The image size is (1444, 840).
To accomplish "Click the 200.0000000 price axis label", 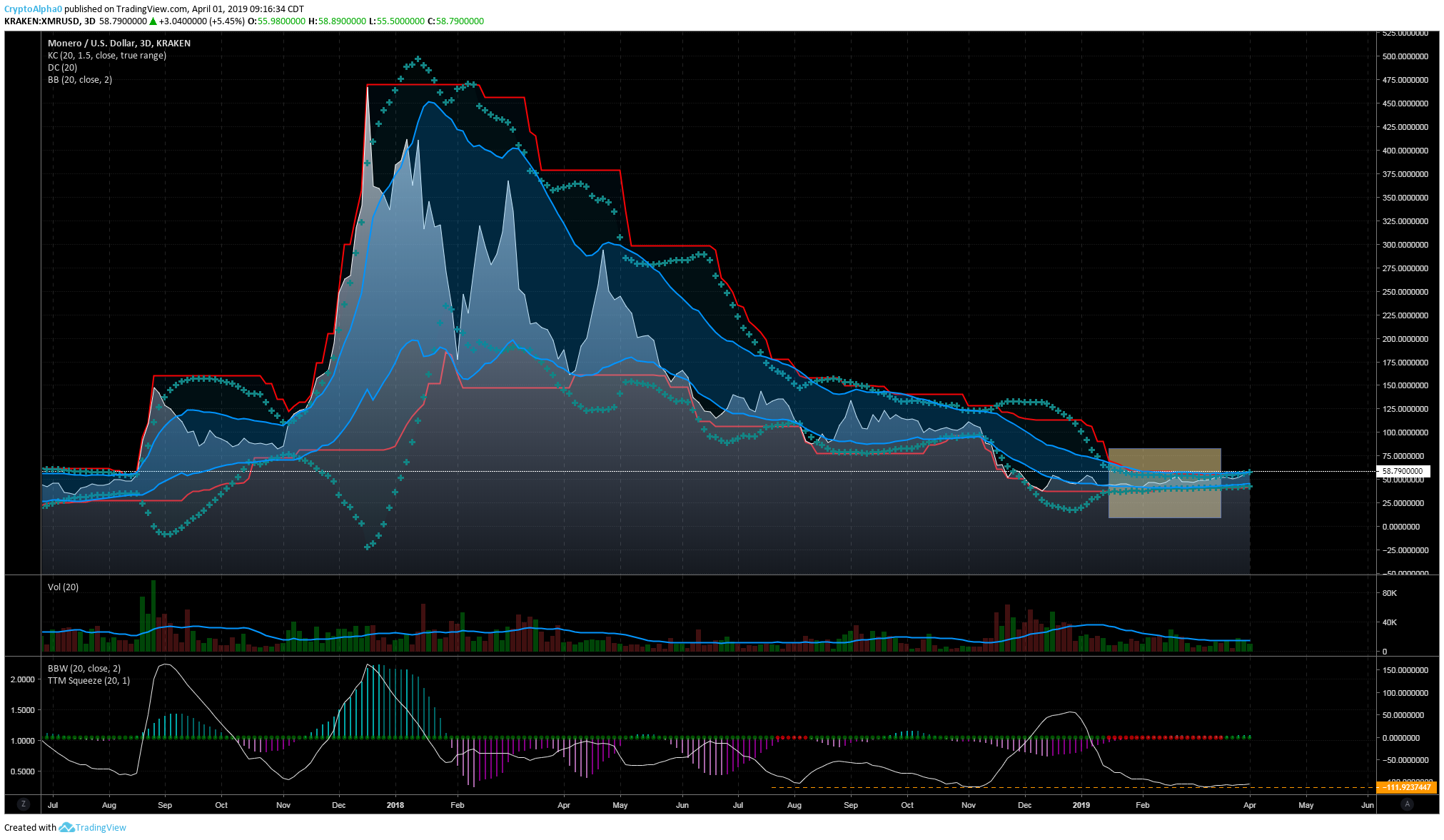I will pos(1405,339).
